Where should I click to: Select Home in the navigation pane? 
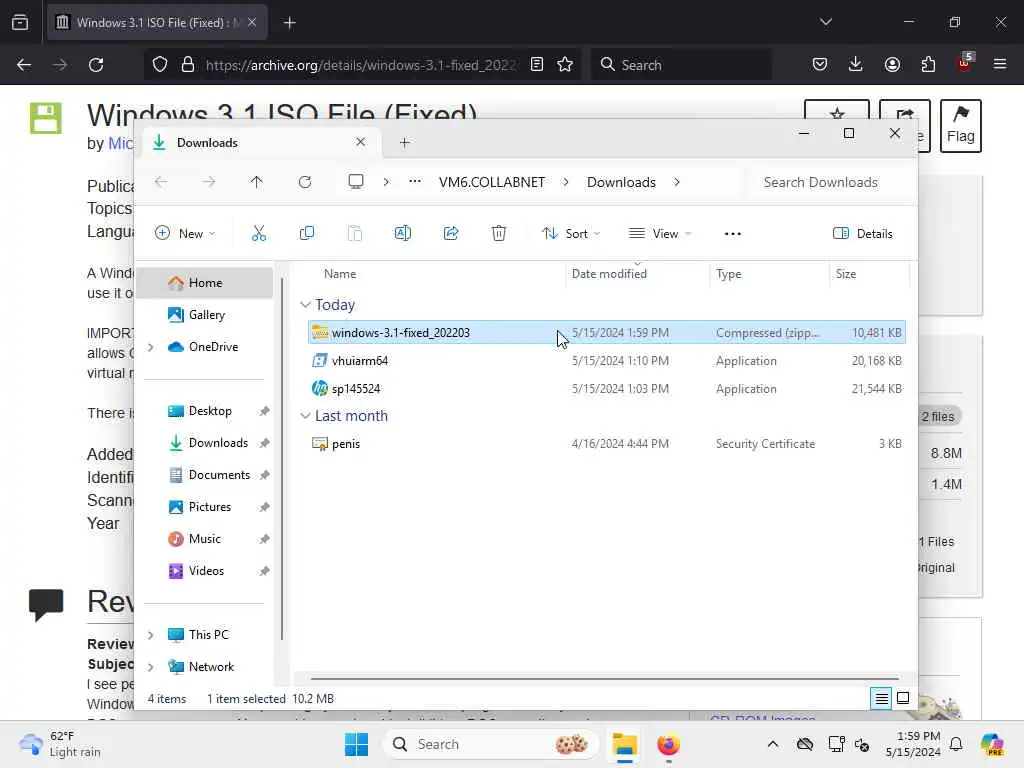[x=206, y=283]
